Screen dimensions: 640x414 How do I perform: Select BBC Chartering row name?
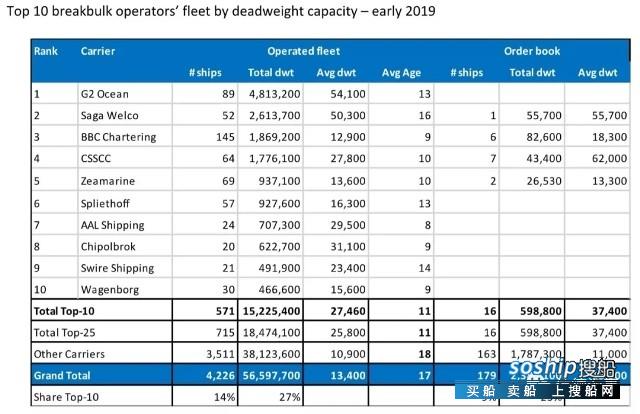[118, 137]
